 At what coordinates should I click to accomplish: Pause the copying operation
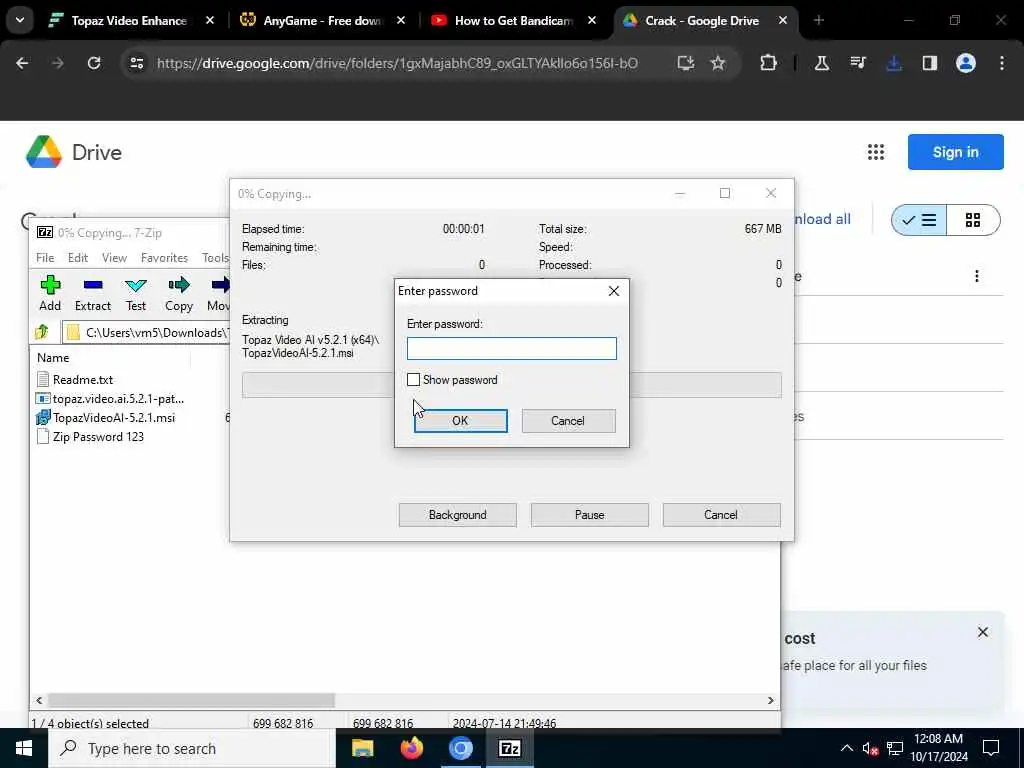point(589,515)
